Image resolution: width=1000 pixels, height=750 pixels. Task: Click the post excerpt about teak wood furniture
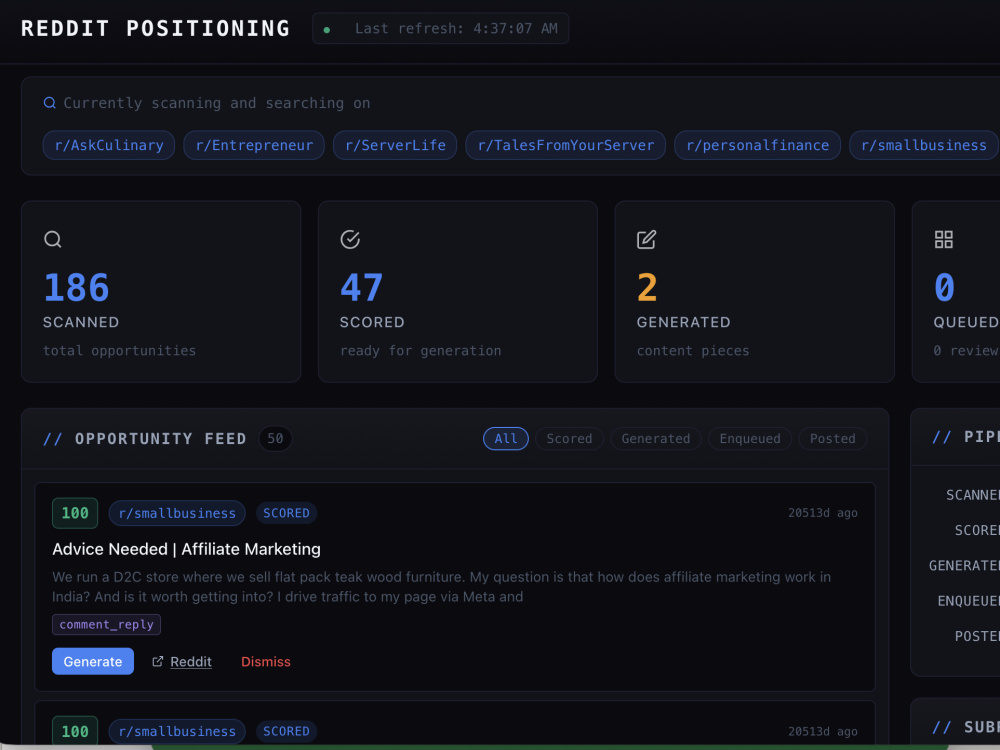[441, 587]
